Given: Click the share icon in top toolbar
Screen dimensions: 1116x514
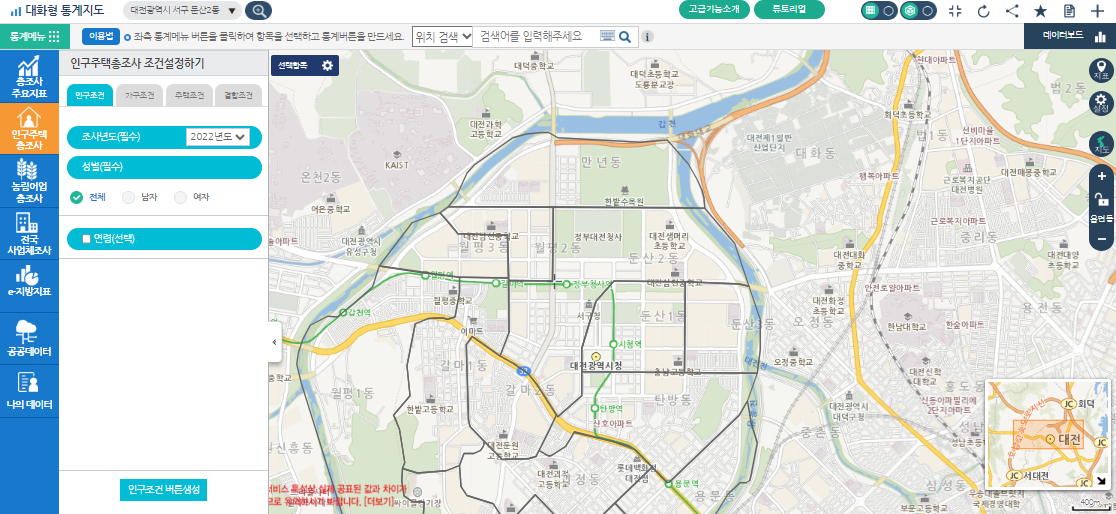Looking at the screenshot, I should 1012,11.
